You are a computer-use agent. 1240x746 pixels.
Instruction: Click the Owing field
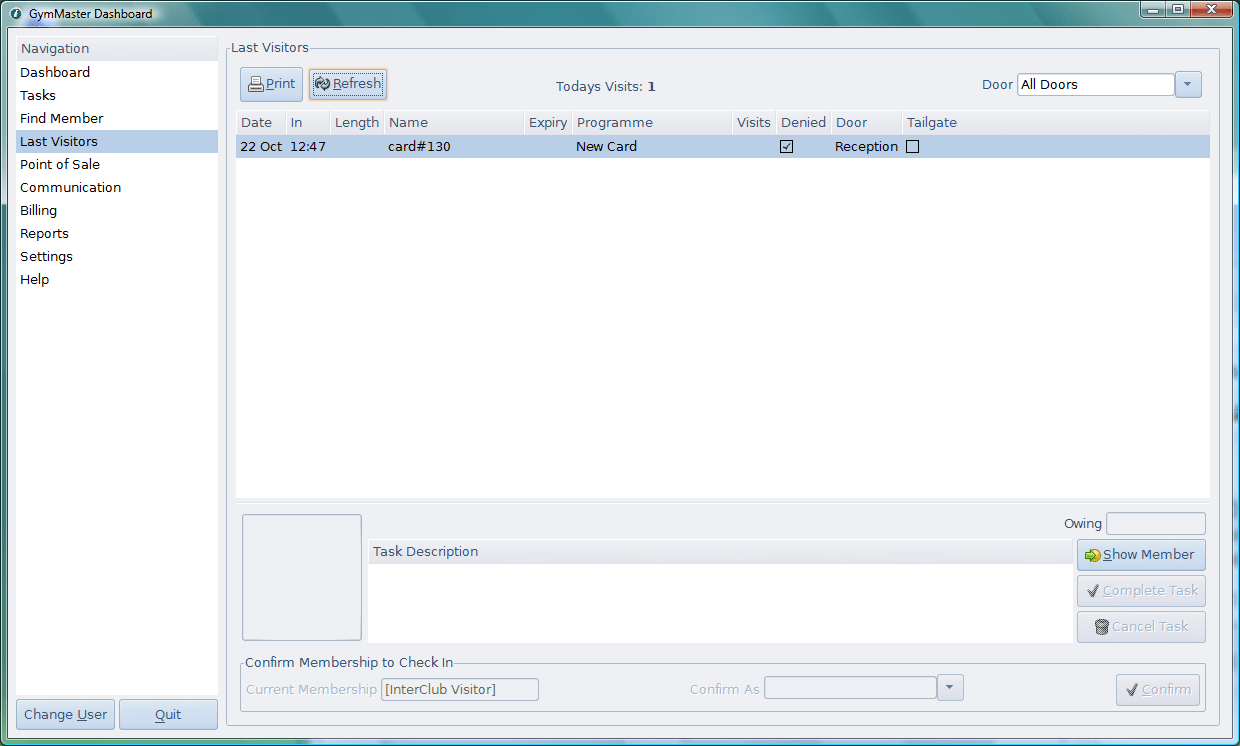click(x=1156, y=523)
